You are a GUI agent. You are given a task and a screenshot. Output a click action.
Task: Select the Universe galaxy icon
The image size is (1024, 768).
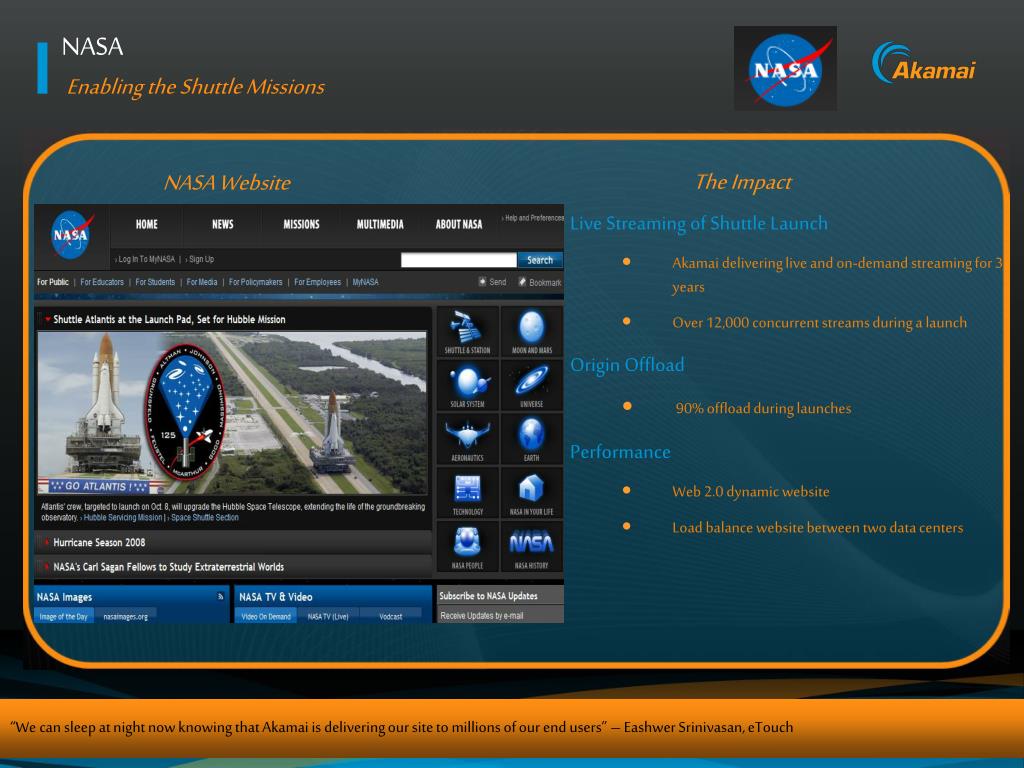[x=532, y=385]
